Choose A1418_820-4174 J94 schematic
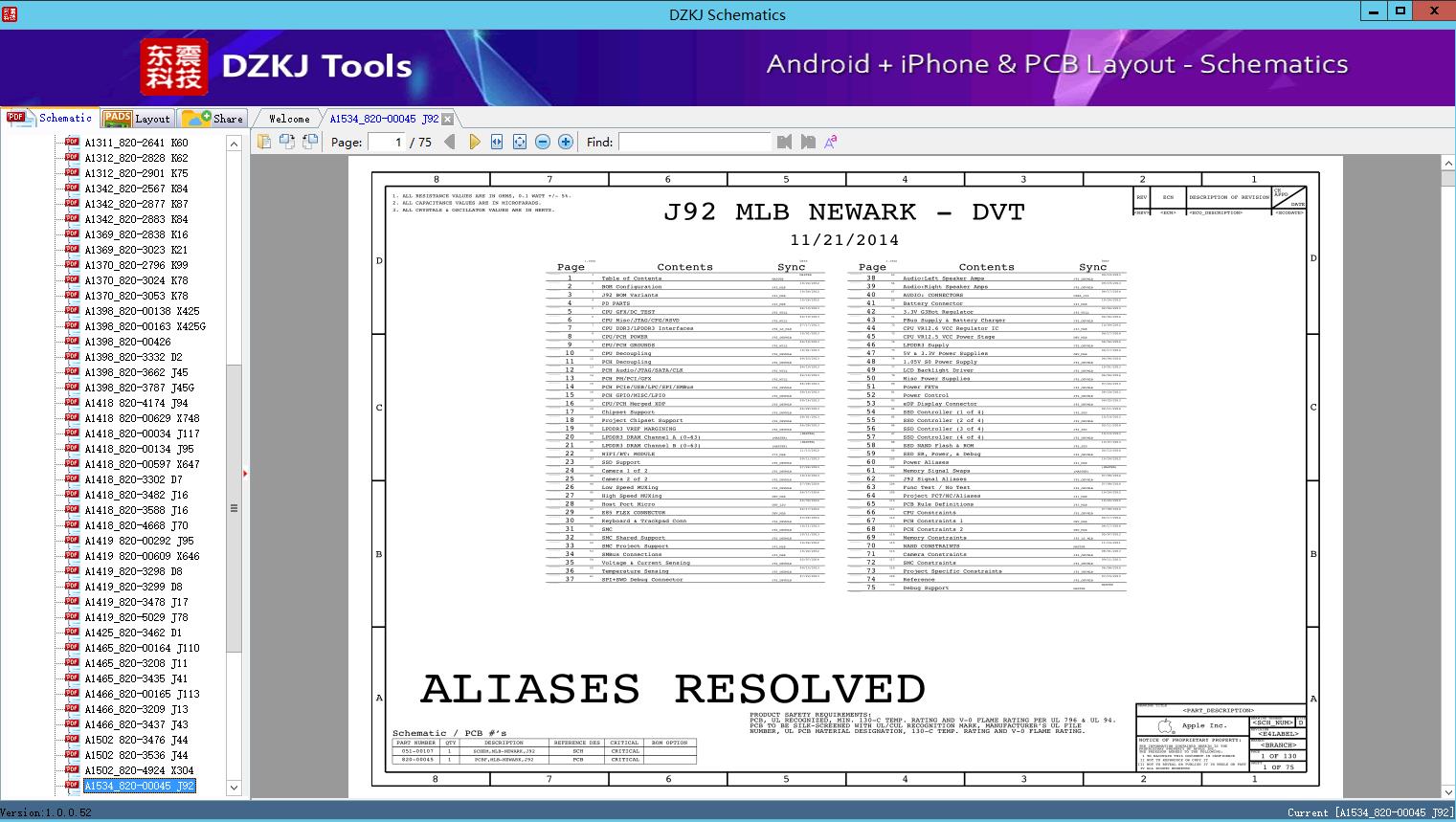Viewport: 1456px width, 822px height. click(x=136, y=403)
